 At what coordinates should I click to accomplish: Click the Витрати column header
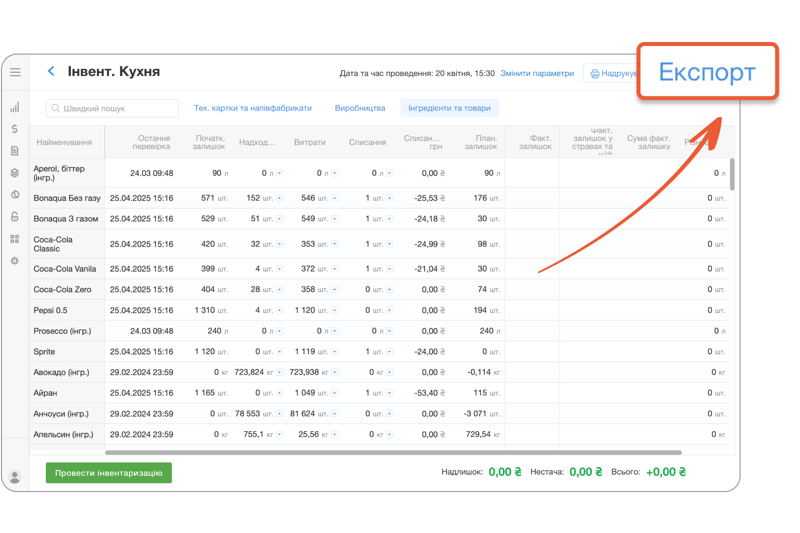click(x=310, y=142)
